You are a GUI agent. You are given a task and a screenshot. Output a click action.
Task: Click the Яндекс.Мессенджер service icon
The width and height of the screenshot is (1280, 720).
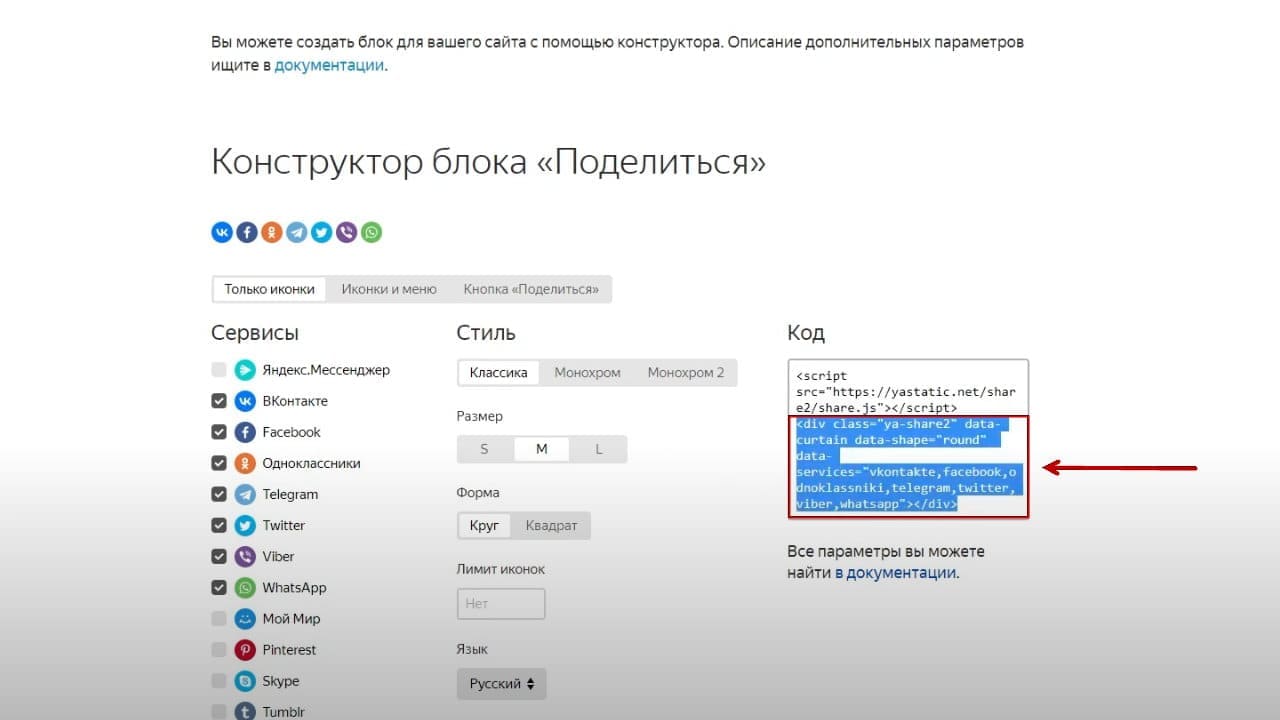tap(245, 370)
